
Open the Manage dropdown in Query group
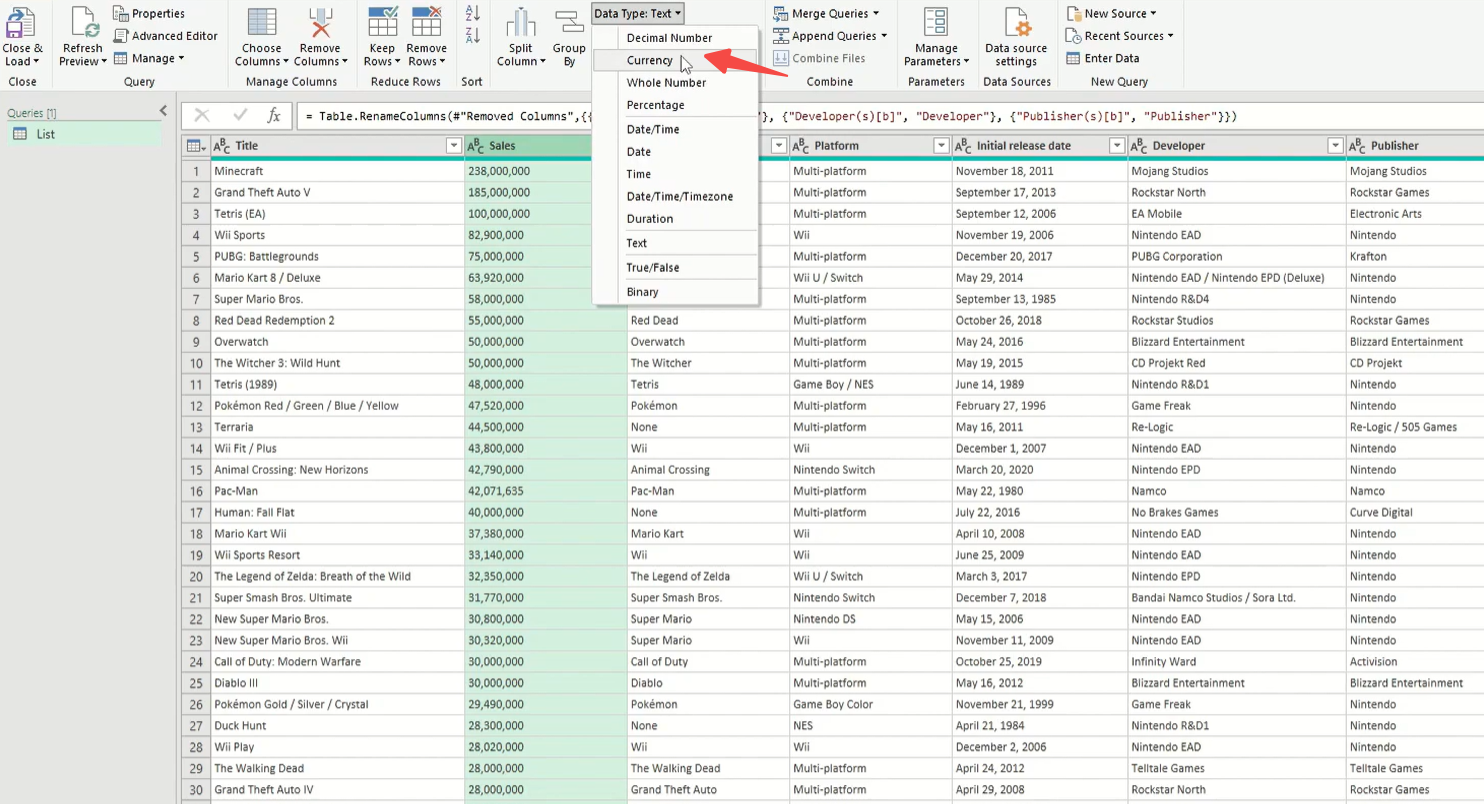[150, 58]
